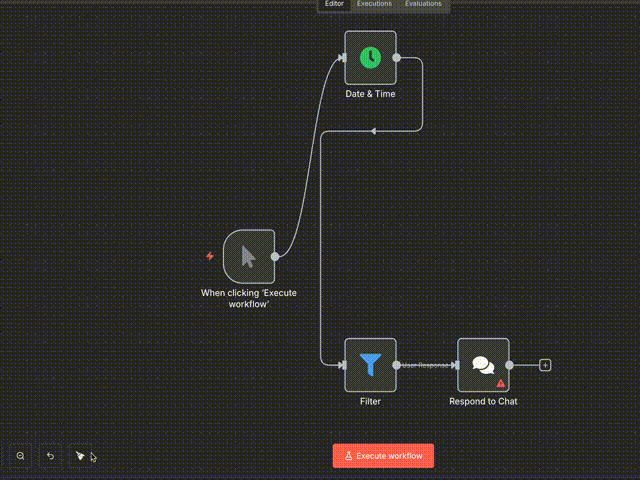Select the Date & Time clock node
The width and height of the screenshot is (640, 480).
click(370, 57)
